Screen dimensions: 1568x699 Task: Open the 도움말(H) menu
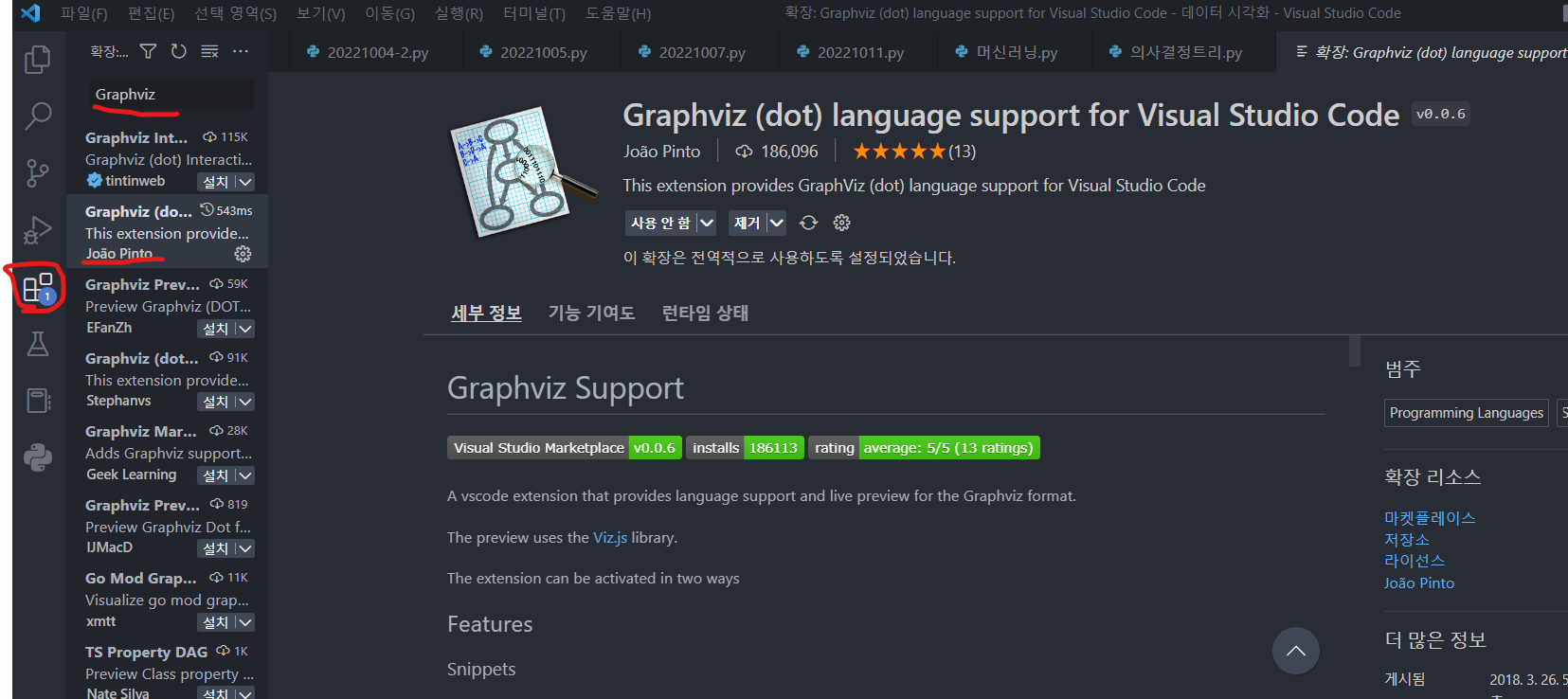pyautogui.click(x=618, y=13)
